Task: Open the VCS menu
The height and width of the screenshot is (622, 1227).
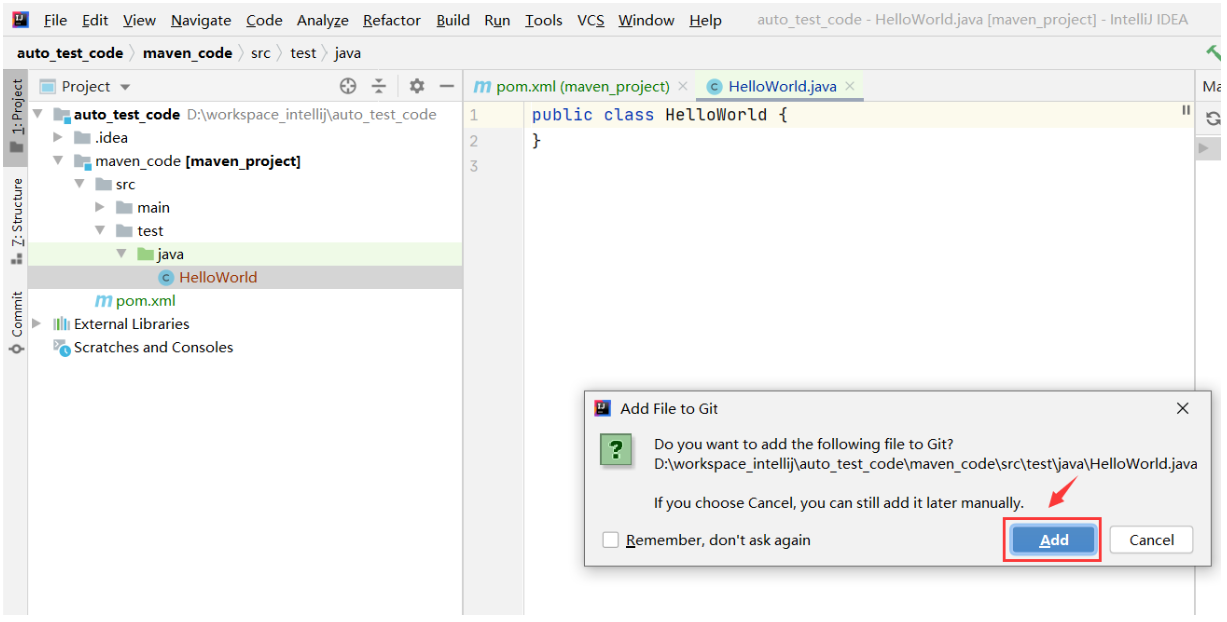Action: tap(590, 20)
